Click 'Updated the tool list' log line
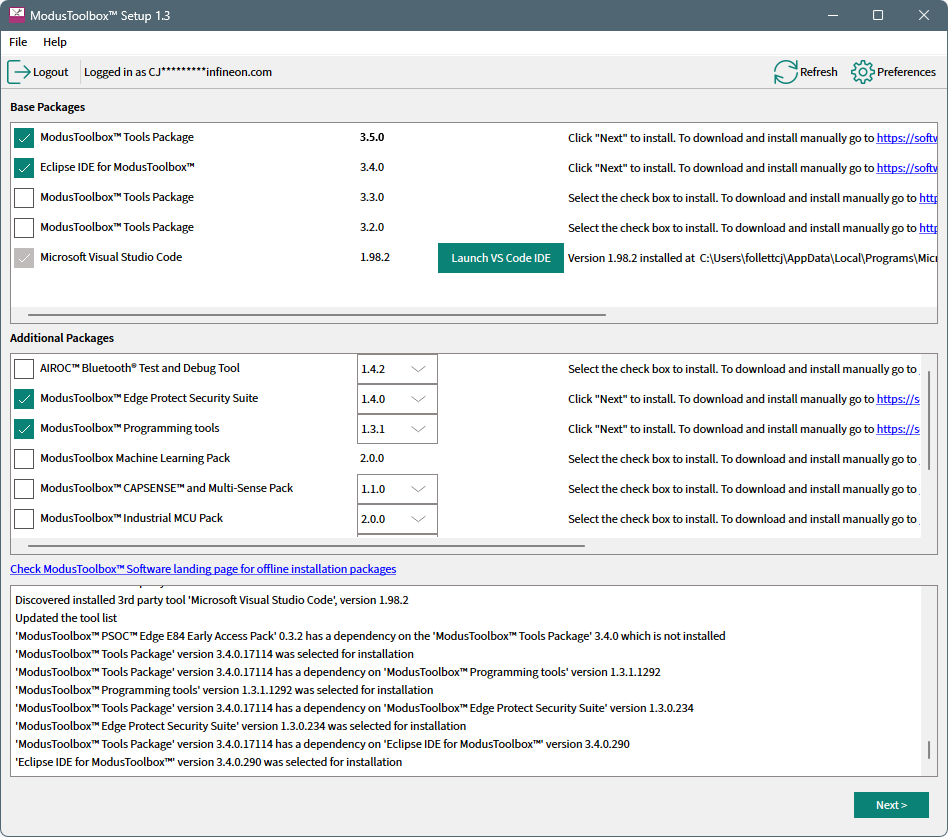Image resolution: width=948 pixels, height=837 pixels. 66,618
